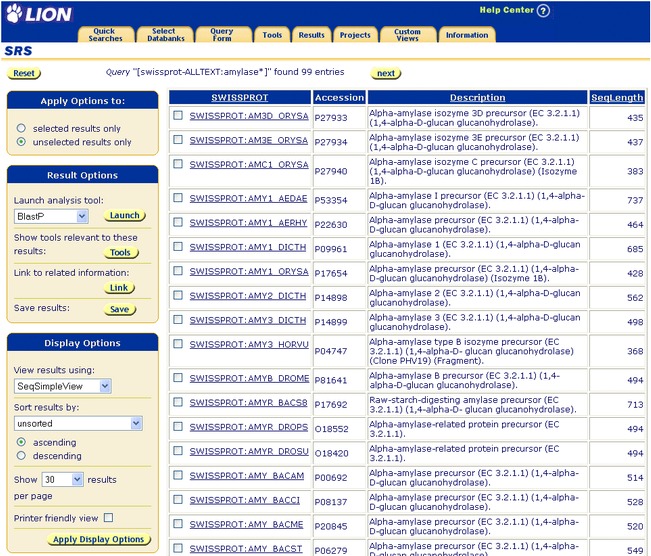Open SWISSPROT:AM3E_ORYSA entry link

248,140
